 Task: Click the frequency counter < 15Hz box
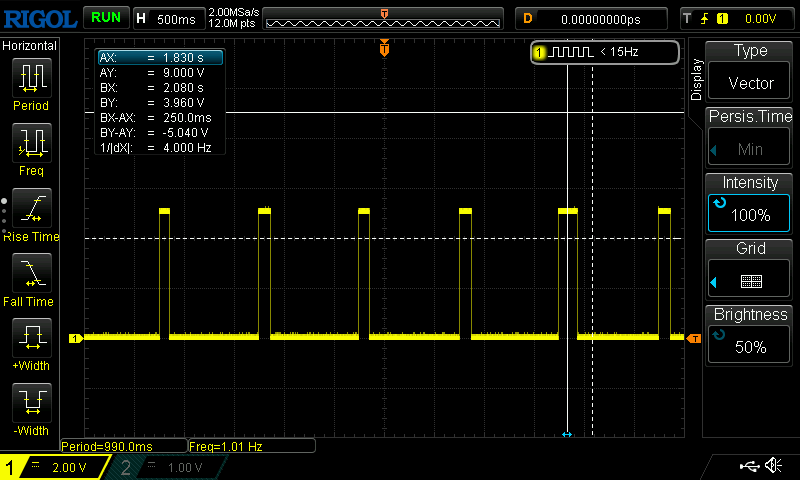coord(605,52)
